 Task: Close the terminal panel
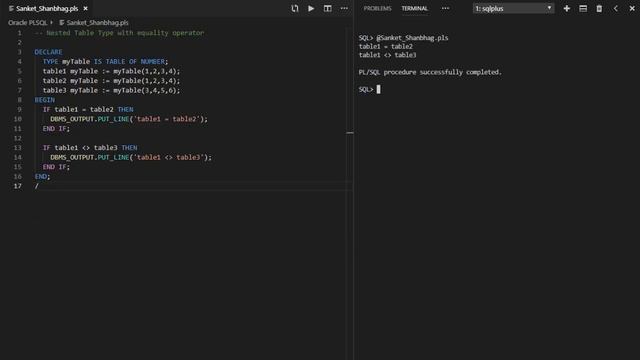tap(632, 9)
